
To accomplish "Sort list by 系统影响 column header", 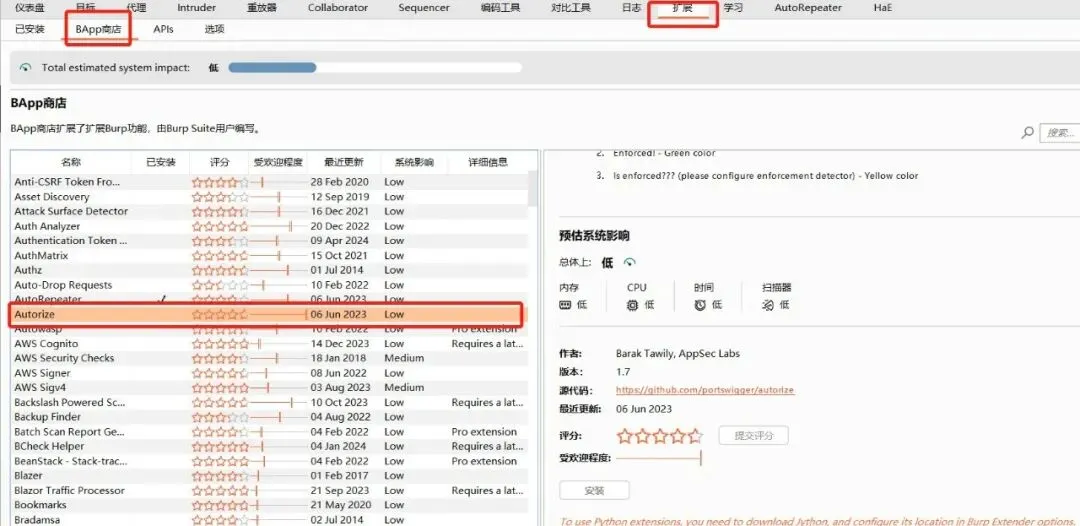I will (414, 162).
